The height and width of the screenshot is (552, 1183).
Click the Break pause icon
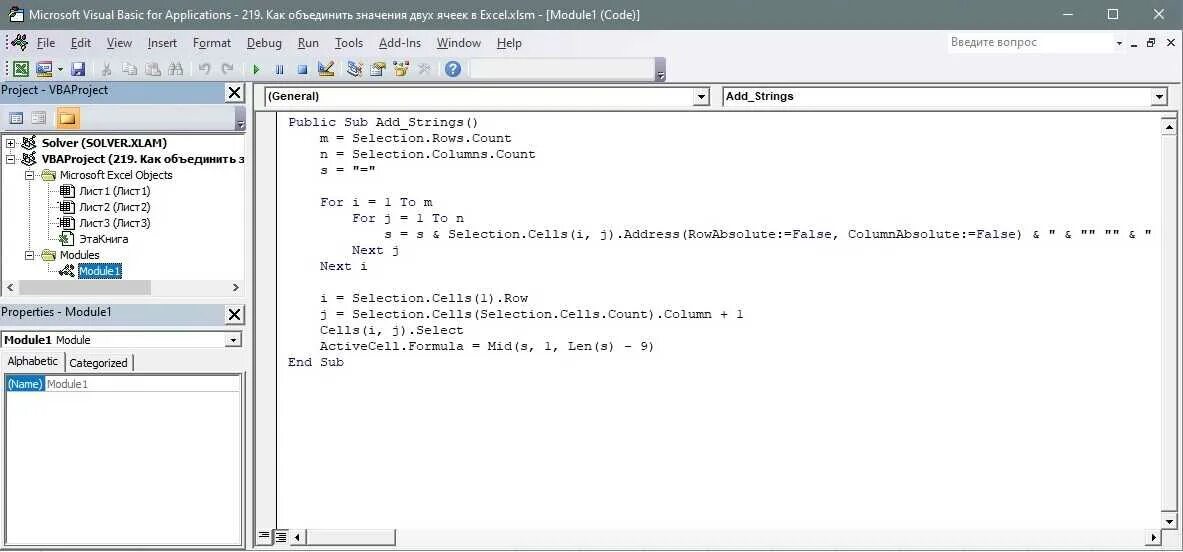click(x=279, y=69)
